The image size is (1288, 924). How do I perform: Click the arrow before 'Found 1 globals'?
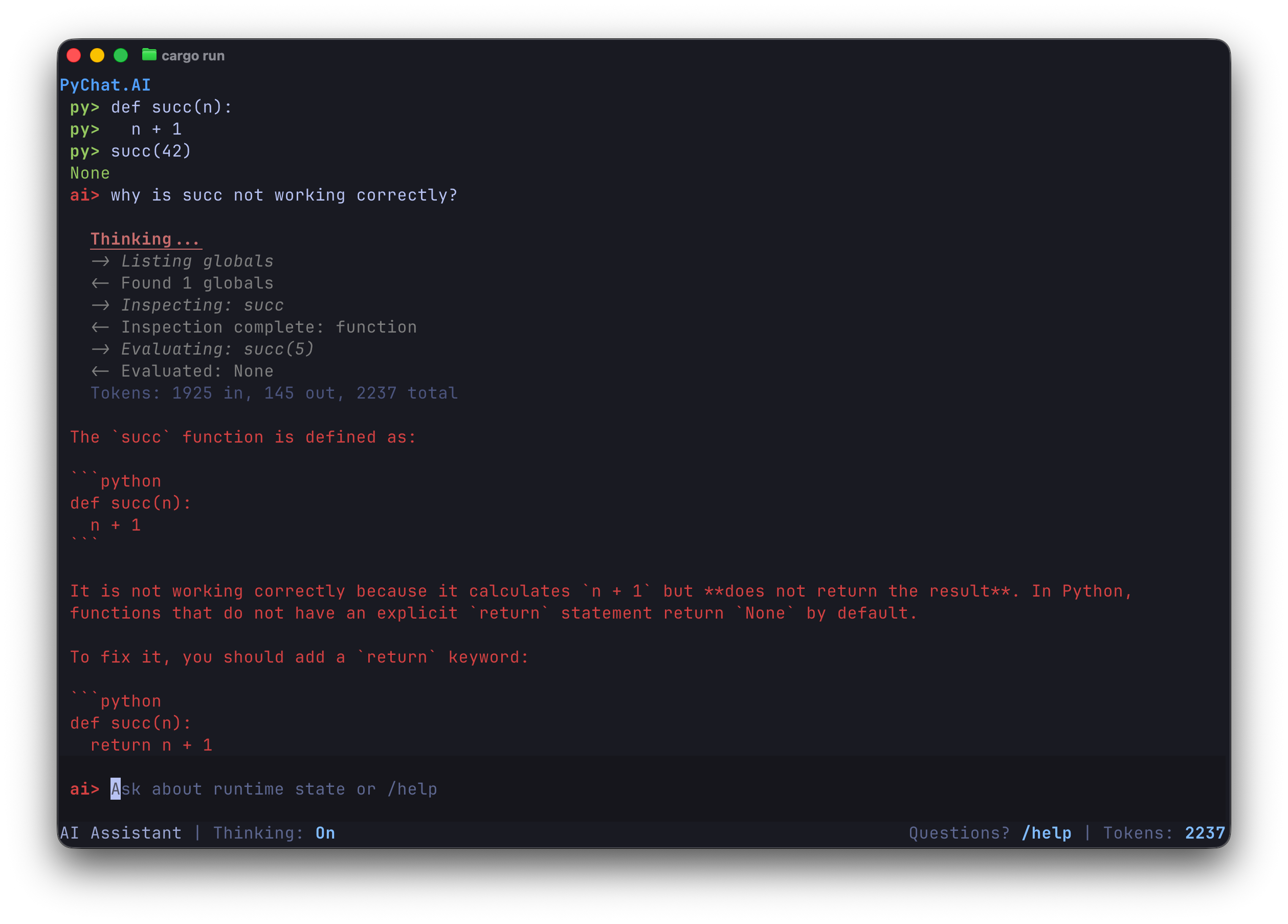coord(100,283)
